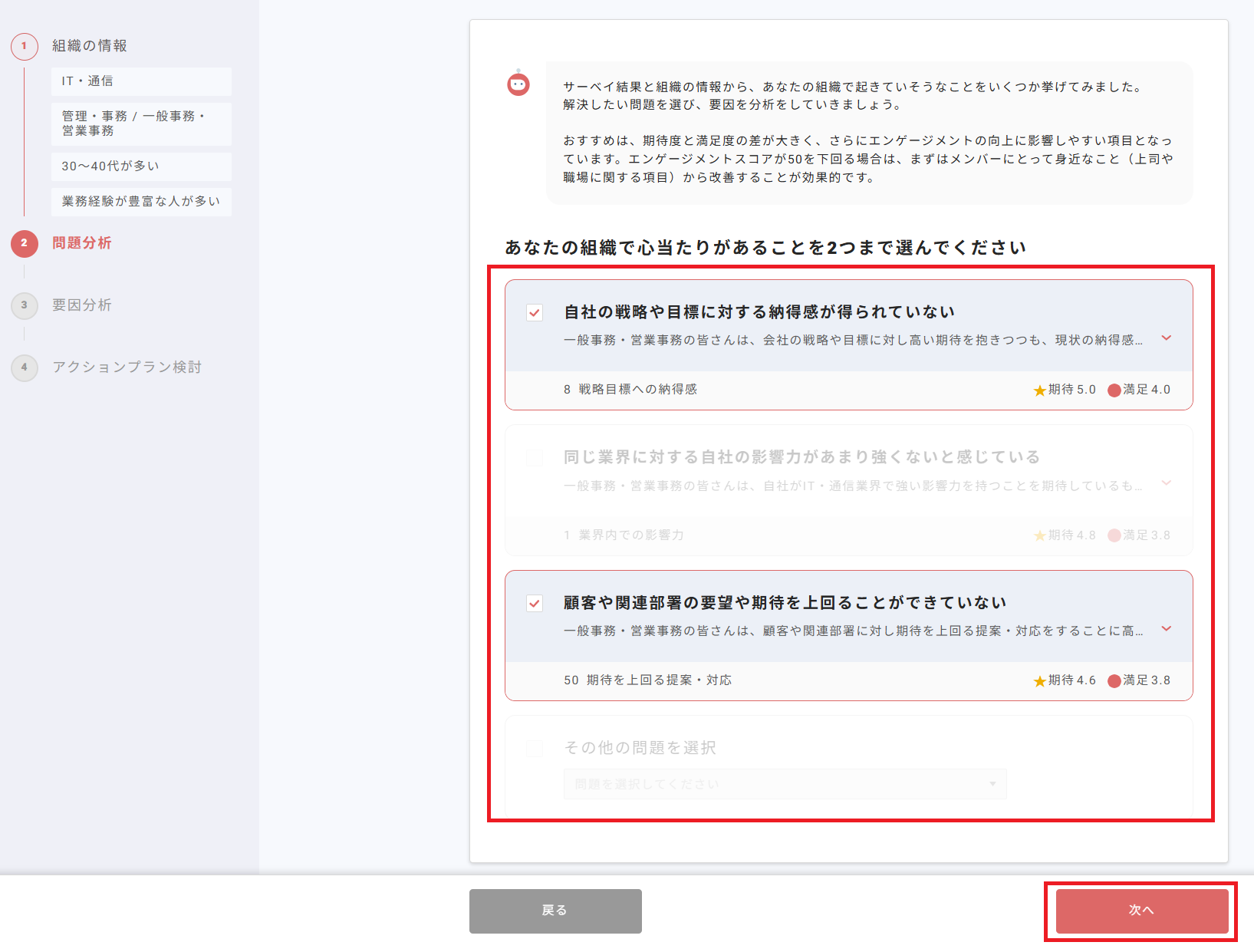Uncheck 顧客や関連部署の要望 checkbox
Viewport: 1254px width, 952px height.
tap(535, 604)
